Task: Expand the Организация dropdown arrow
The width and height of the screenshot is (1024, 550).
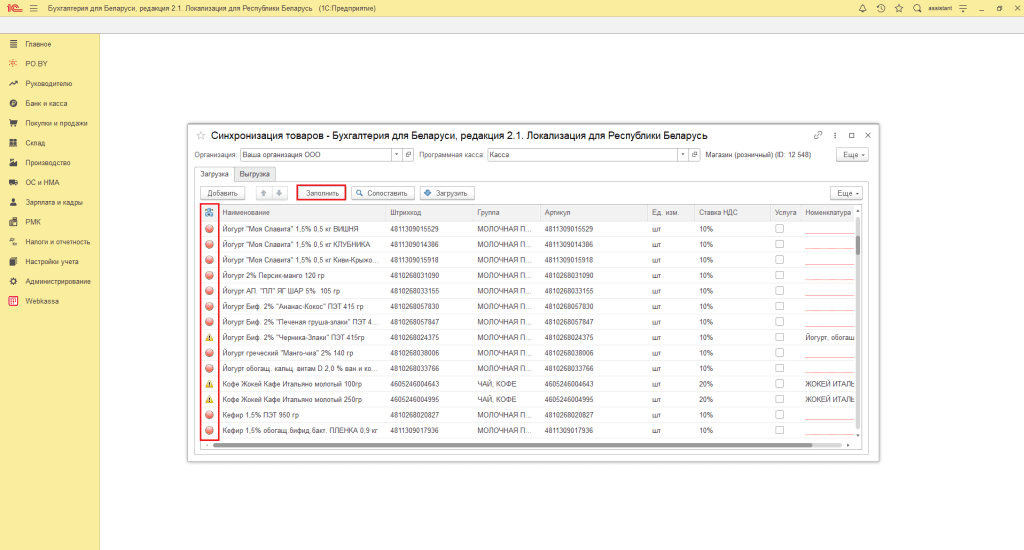Action: [x=396, y=155]
